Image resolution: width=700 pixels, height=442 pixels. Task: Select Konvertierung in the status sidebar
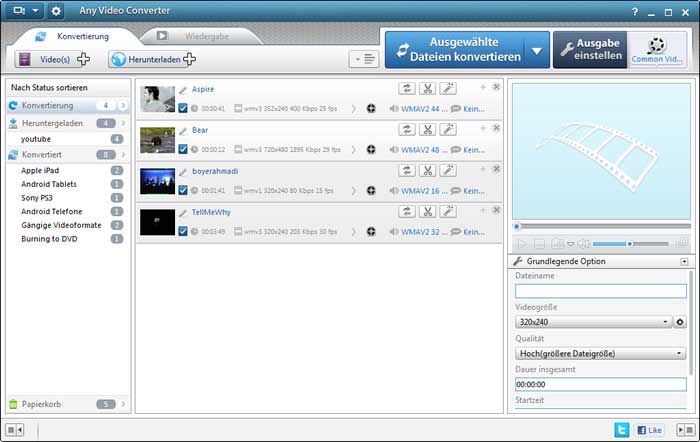click(x=68, y=105)
